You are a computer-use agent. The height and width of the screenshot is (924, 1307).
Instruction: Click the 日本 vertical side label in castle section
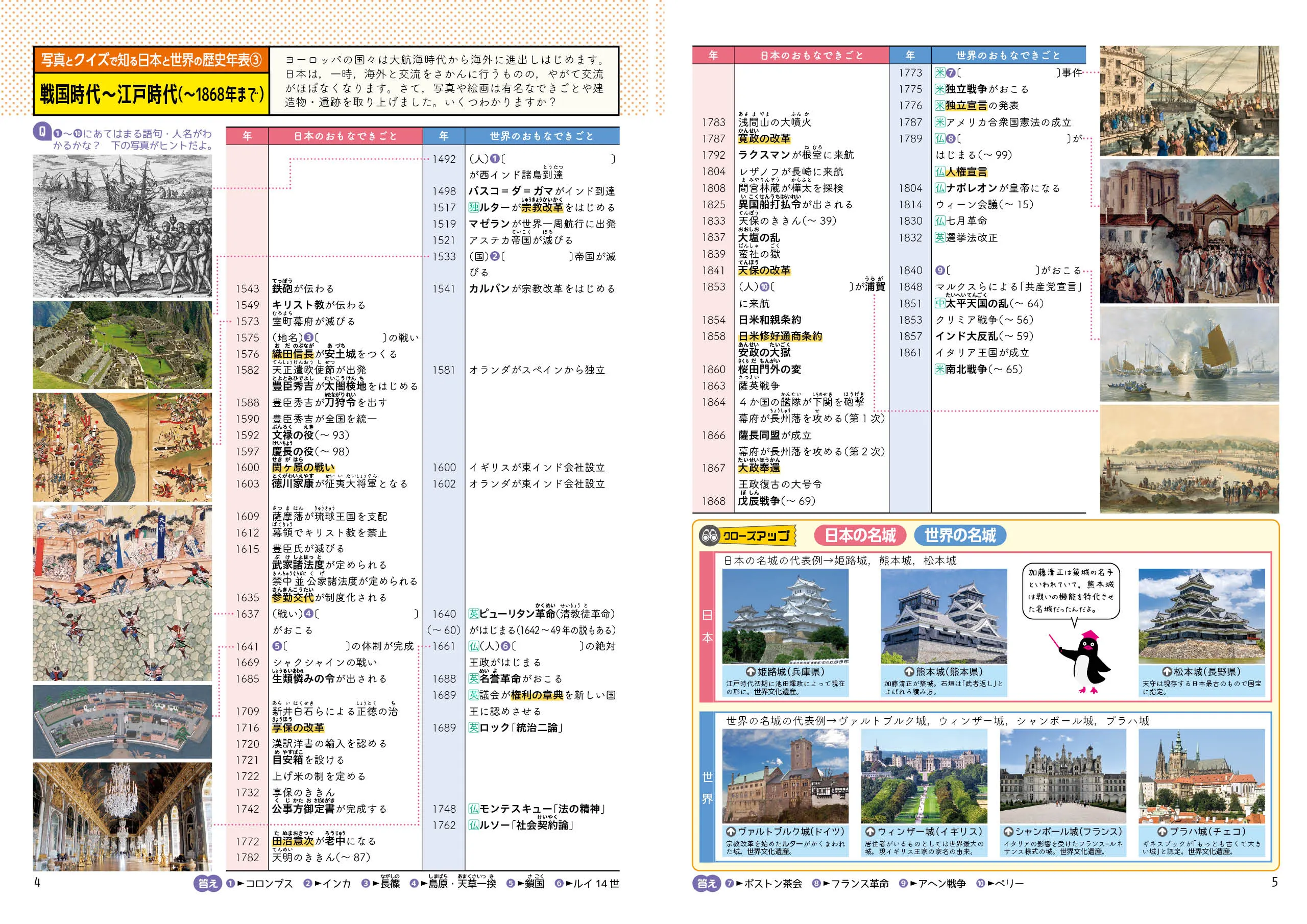tap(707, 626)
